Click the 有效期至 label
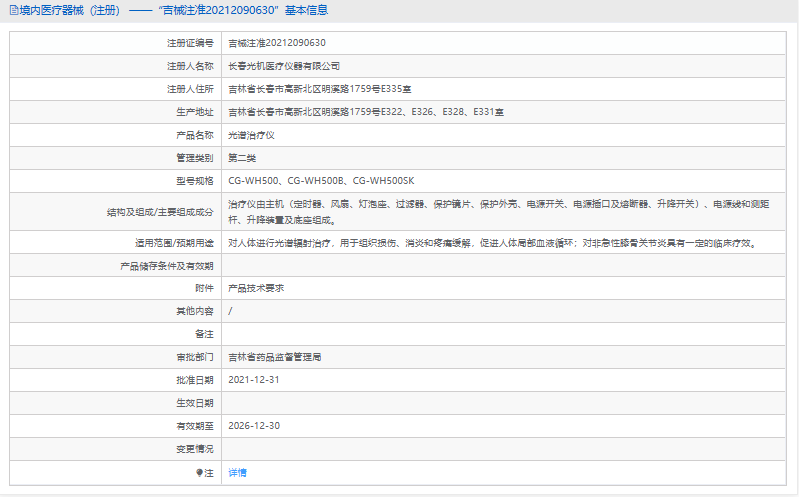 [195, 426]
